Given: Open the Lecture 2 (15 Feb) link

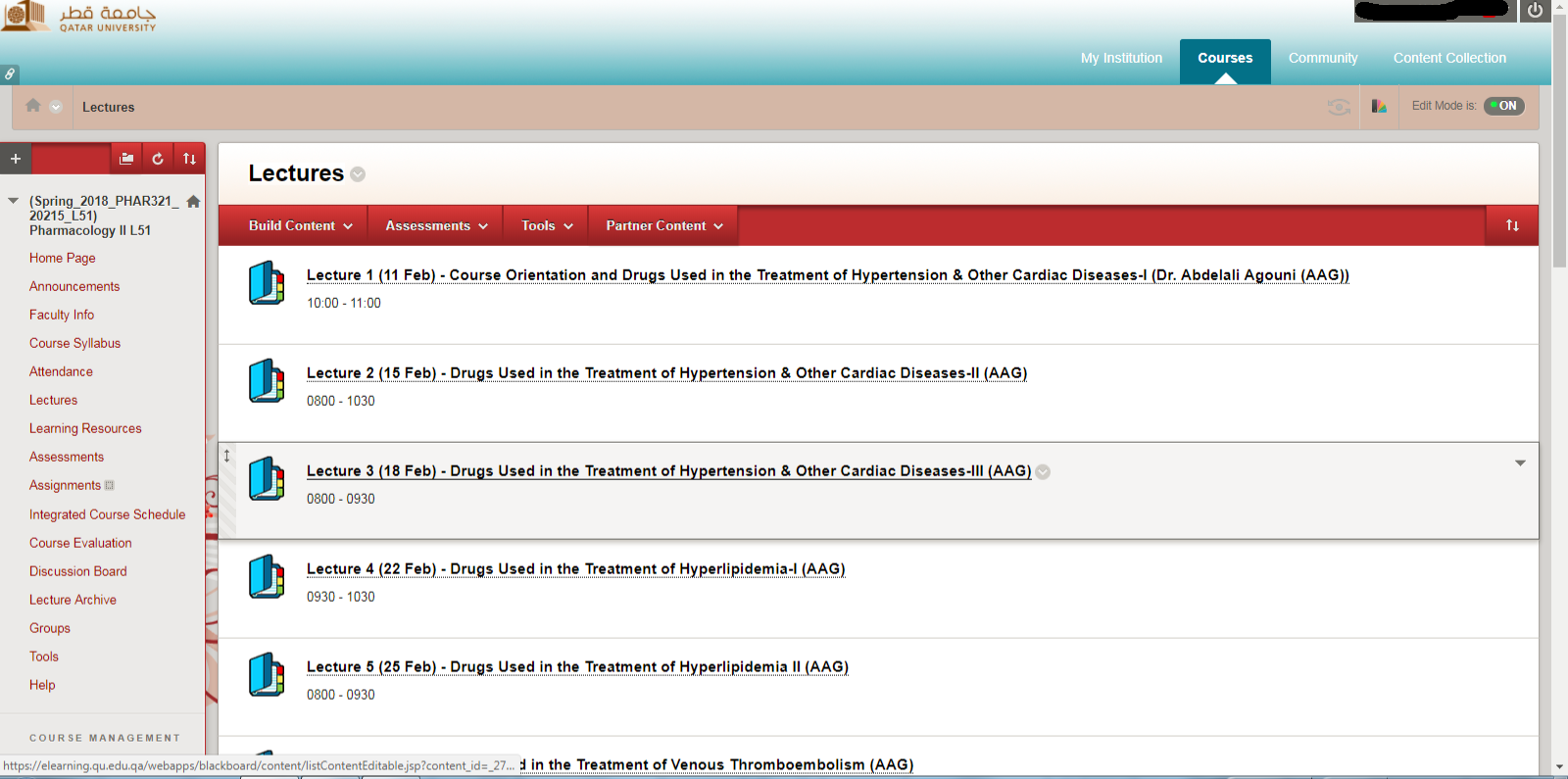Looking at the screenshot, I should click(666, 373).
